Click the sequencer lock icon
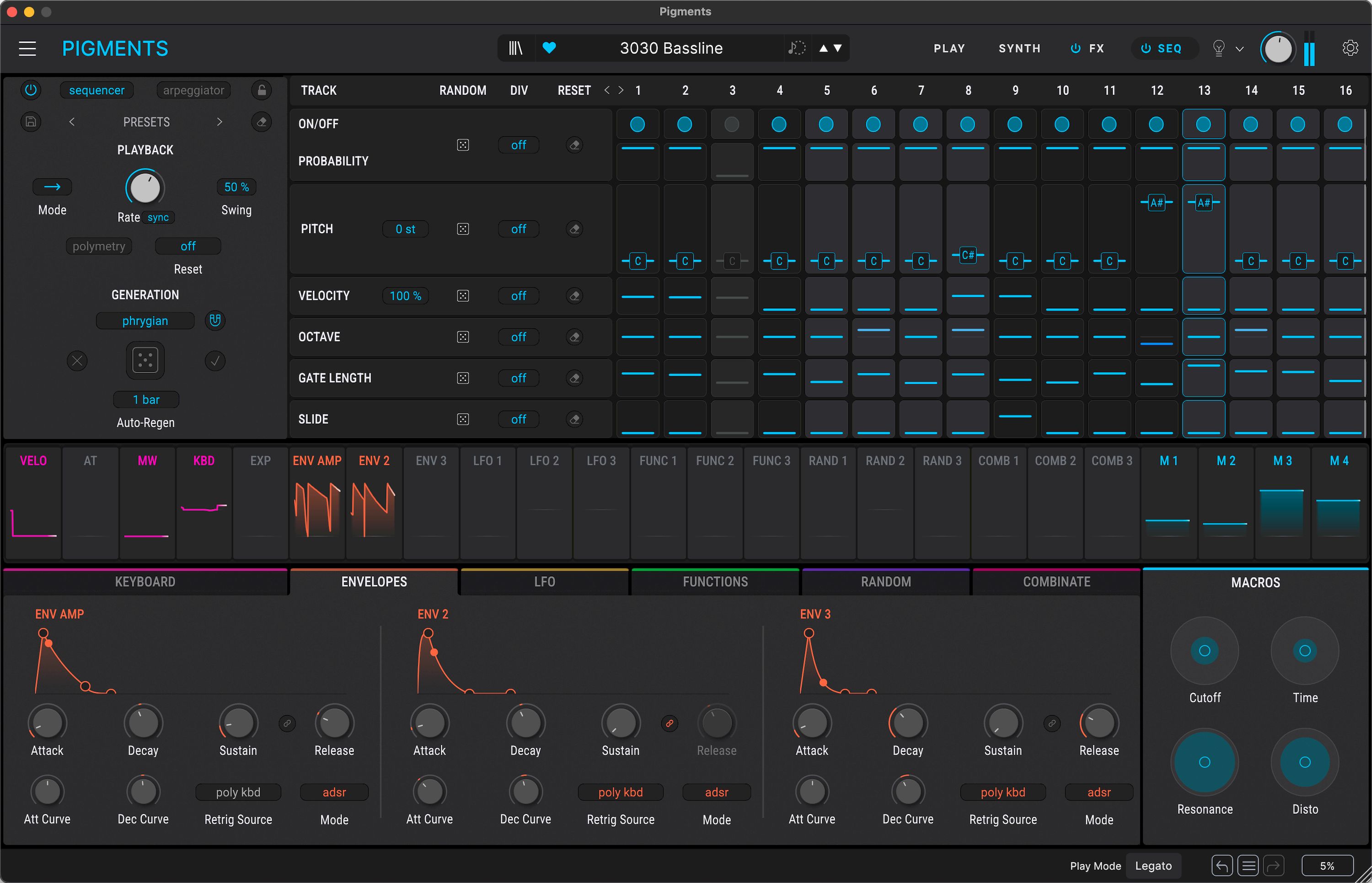This screenshot has height=883, width=1372. pyautogui.click(x=262, y=90)
